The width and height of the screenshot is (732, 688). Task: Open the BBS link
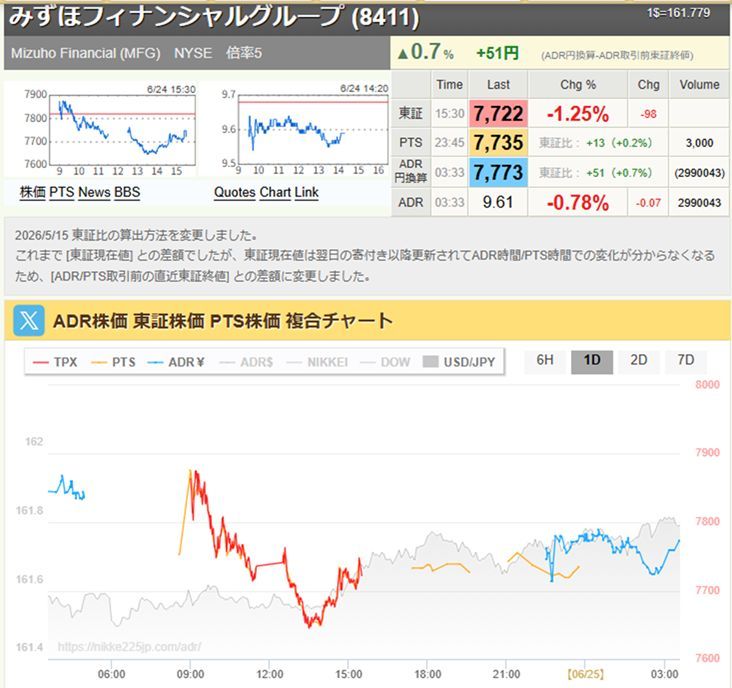click(x=127, y=192)
